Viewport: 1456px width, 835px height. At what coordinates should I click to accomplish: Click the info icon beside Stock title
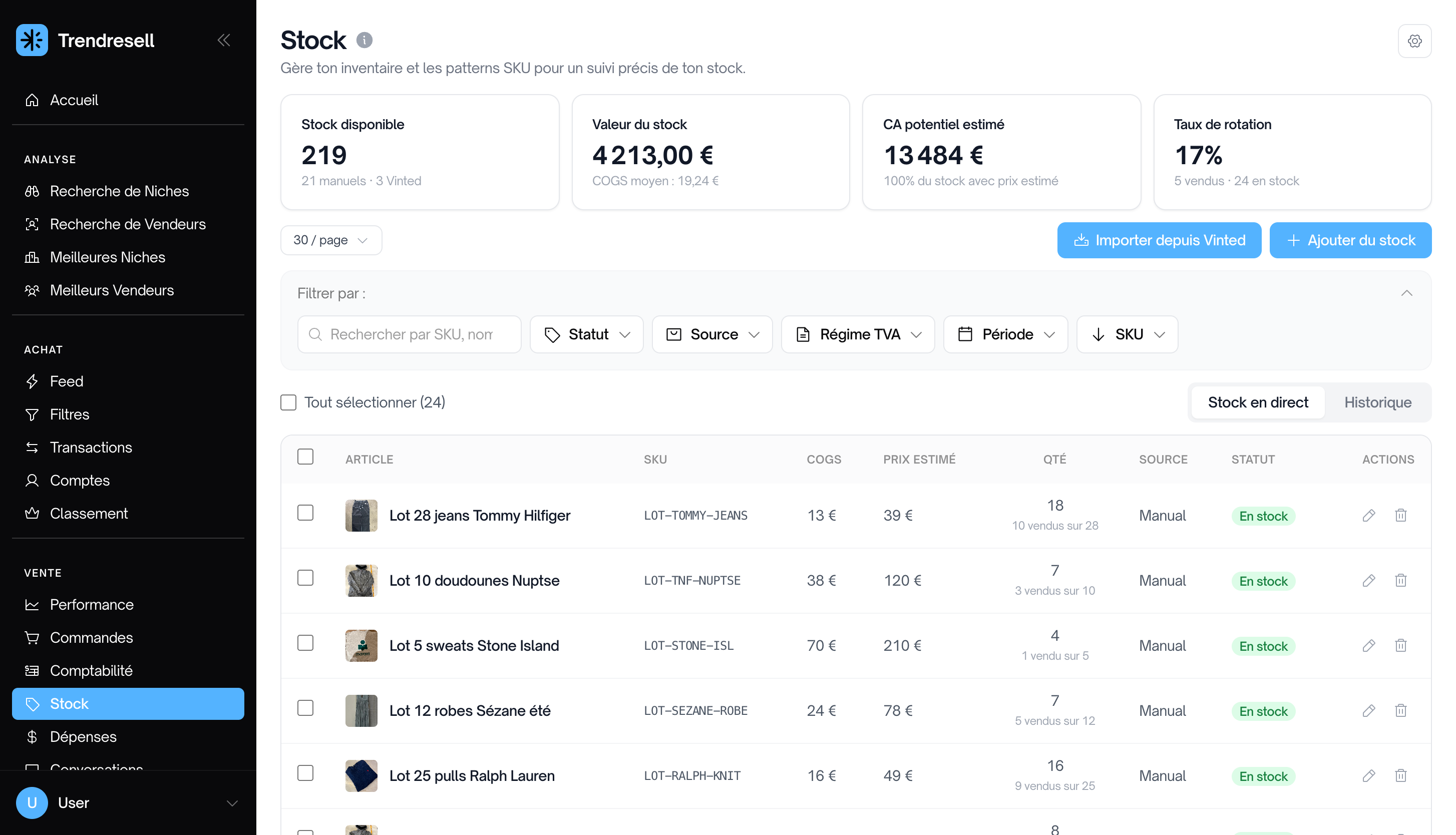(x=364, y=40)
